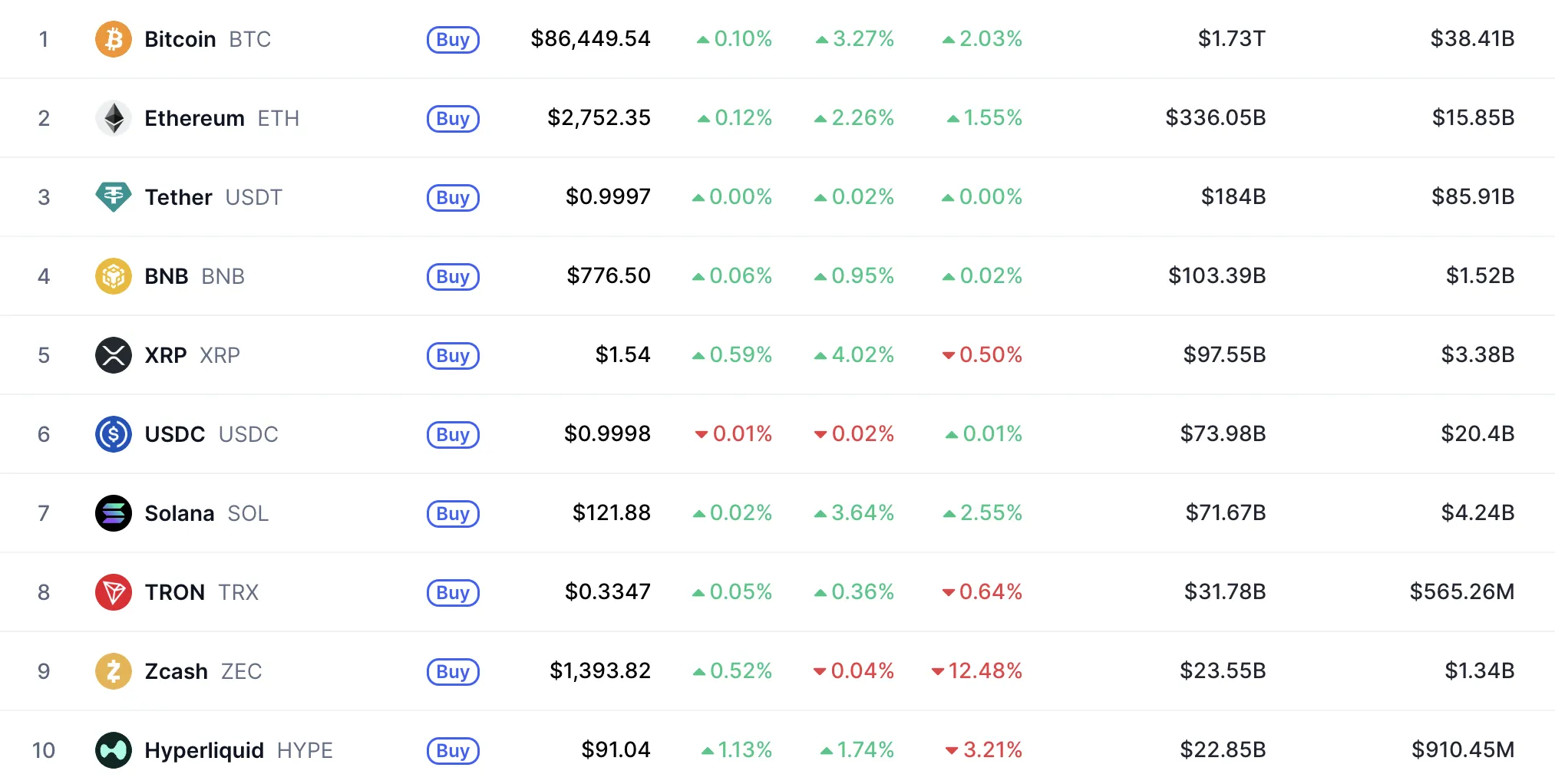Select the Buy button for Solana
The width and height of the screenshot is (1555, 784).
click(x=453, y=513)
